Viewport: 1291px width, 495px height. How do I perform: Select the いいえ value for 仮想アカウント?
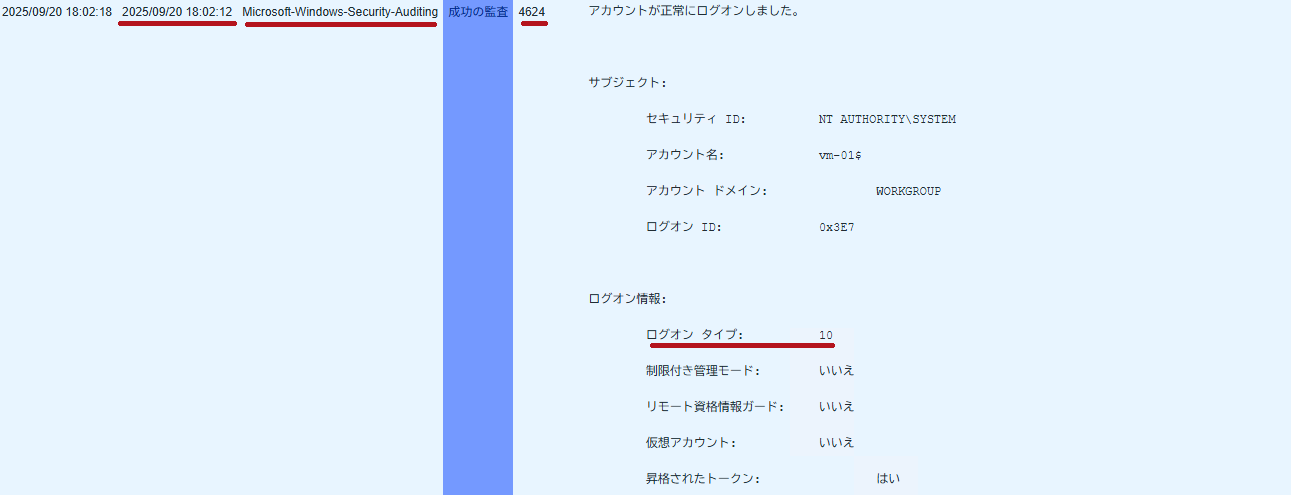coord(836,443)
